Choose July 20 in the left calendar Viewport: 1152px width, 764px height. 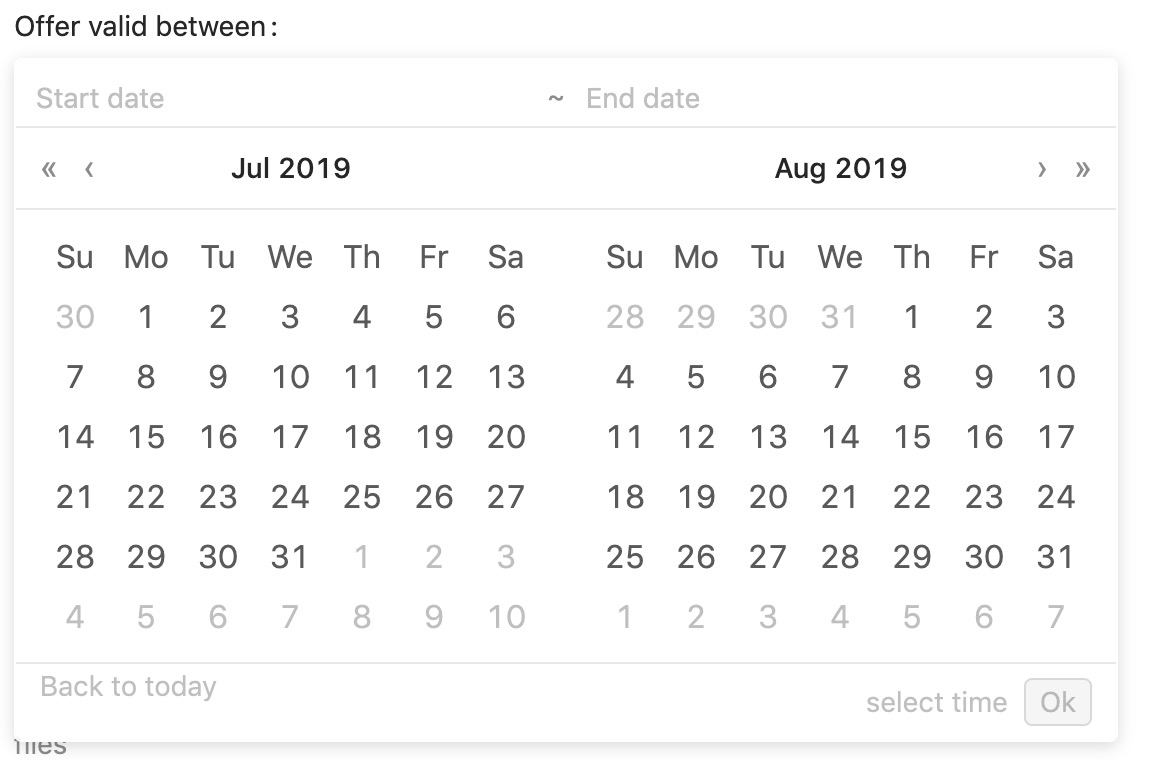(x=506, y=437)
